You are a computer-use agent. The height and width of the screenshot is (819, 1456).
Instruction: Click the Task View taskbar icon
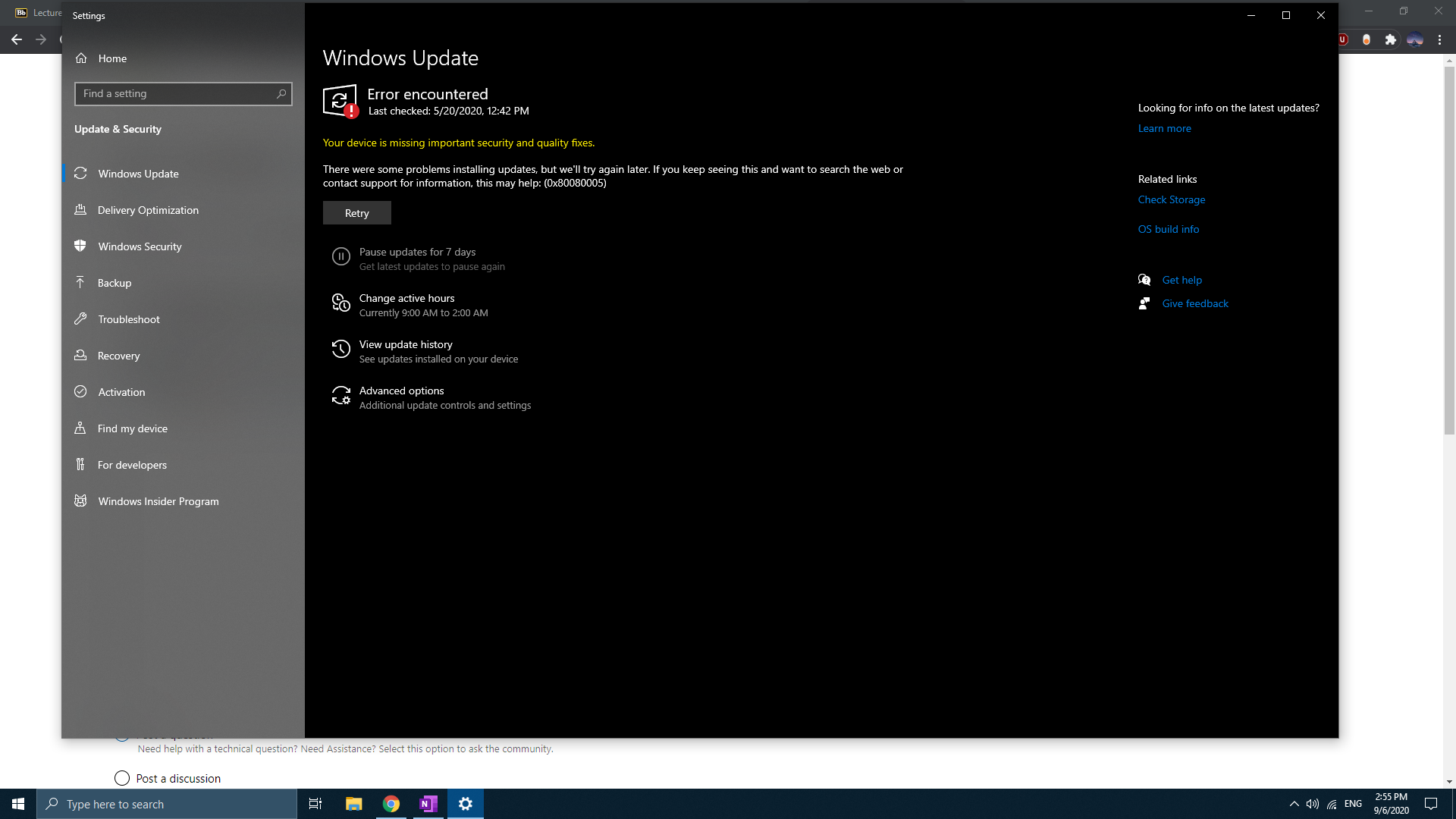(315, 804)
